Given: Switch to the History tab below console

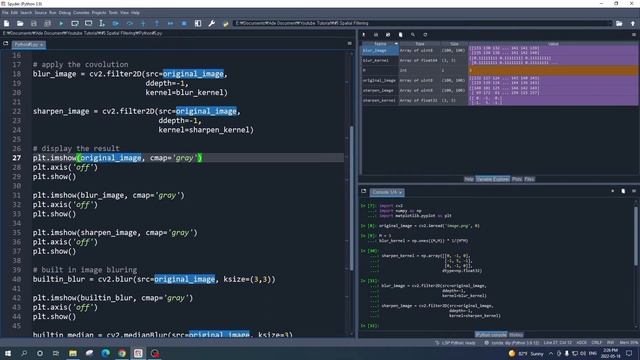Looking at the screenshot, I should [x=516, y=335].
